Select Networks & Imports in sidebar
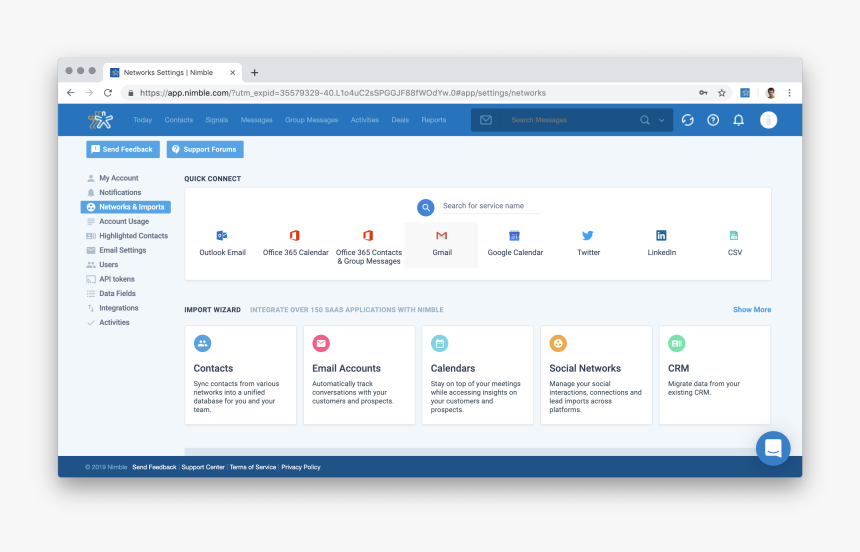Image resolution: width=860 pixels, height=552 pixels. click(126, 207)
